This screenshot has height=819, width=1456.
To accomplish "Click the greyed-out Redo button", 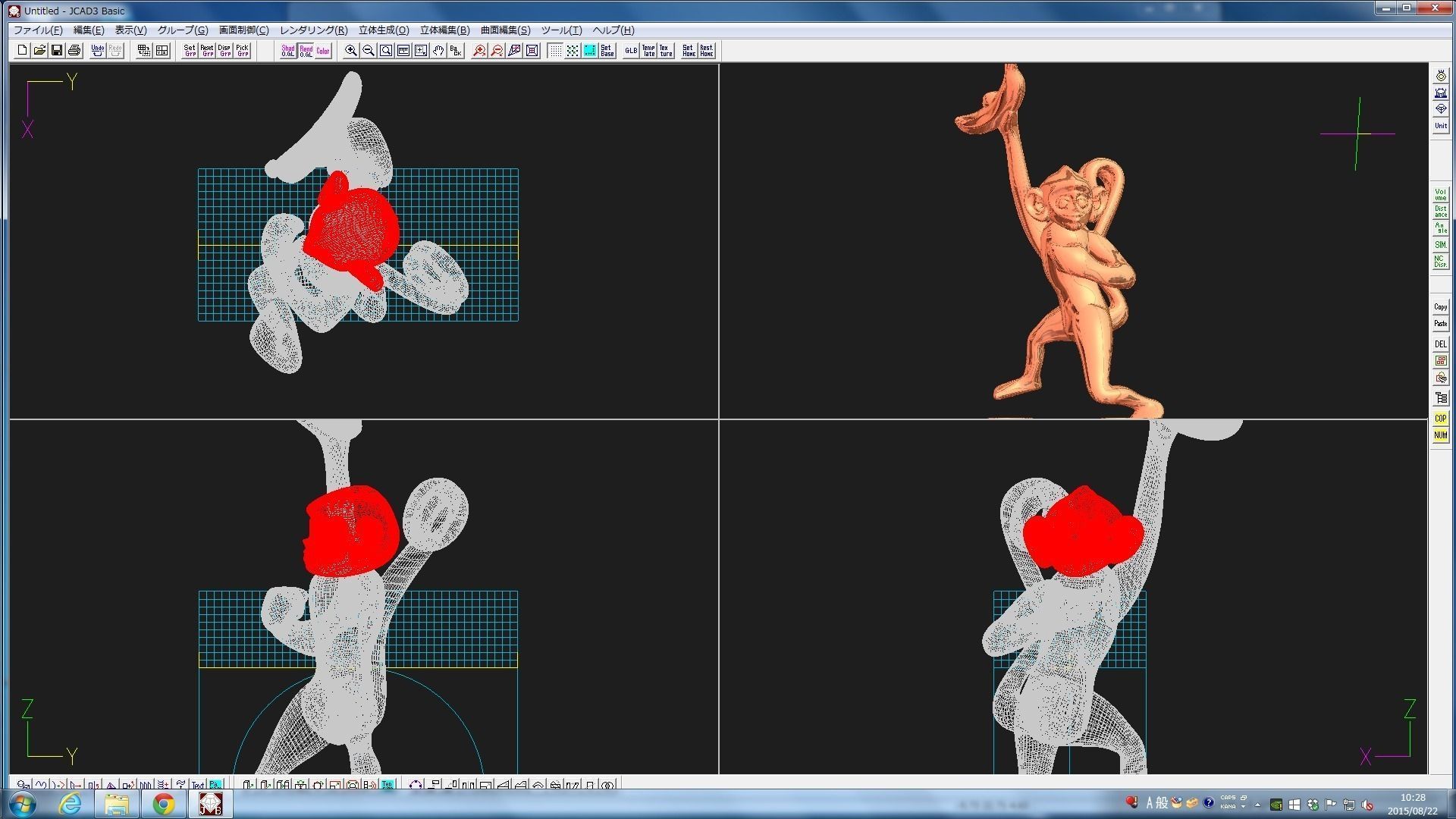I will (x=115, y=51).
